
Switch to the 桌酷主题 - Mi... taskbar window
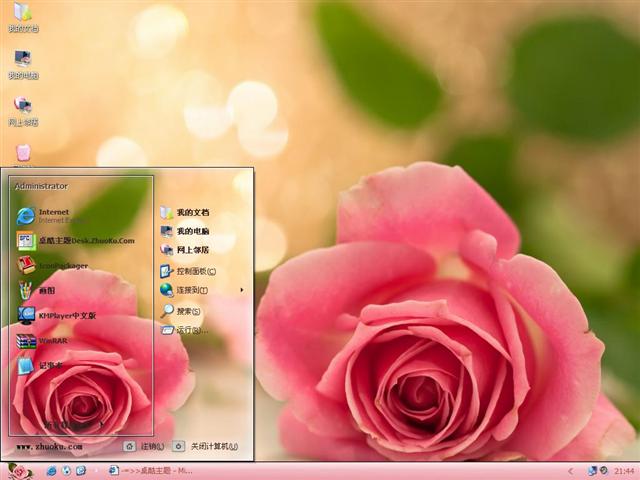tap(150, 471)
